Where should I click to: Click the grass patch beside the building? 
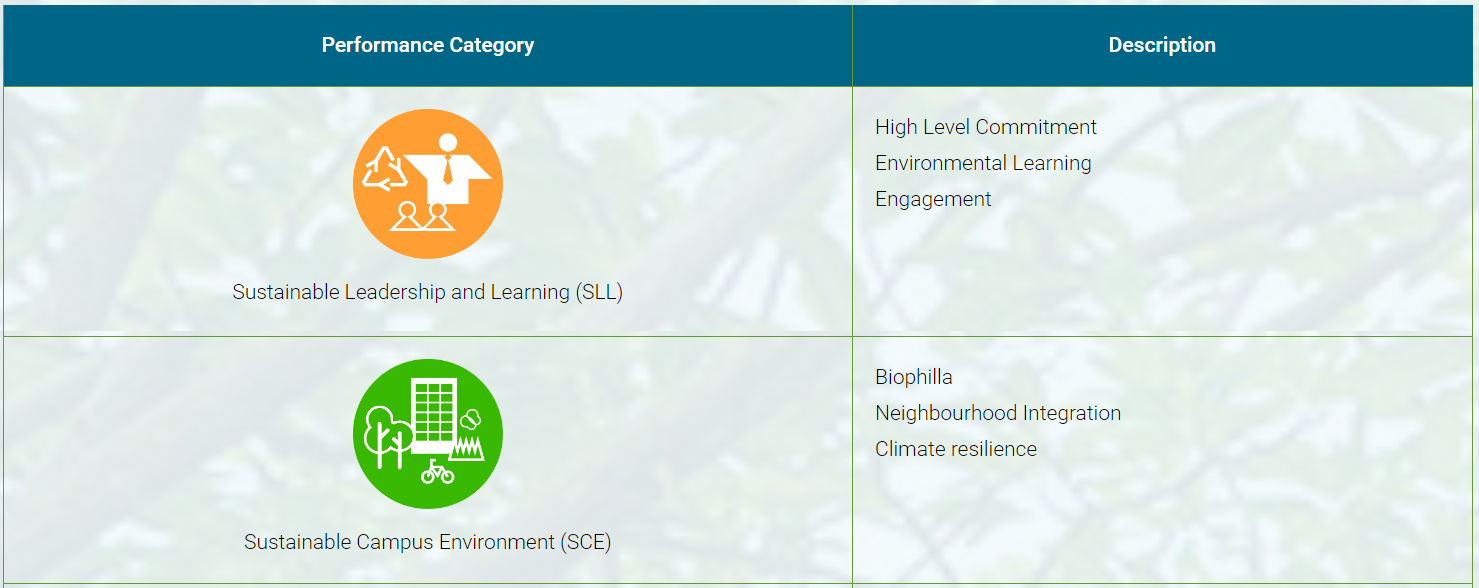pos(467,448)
